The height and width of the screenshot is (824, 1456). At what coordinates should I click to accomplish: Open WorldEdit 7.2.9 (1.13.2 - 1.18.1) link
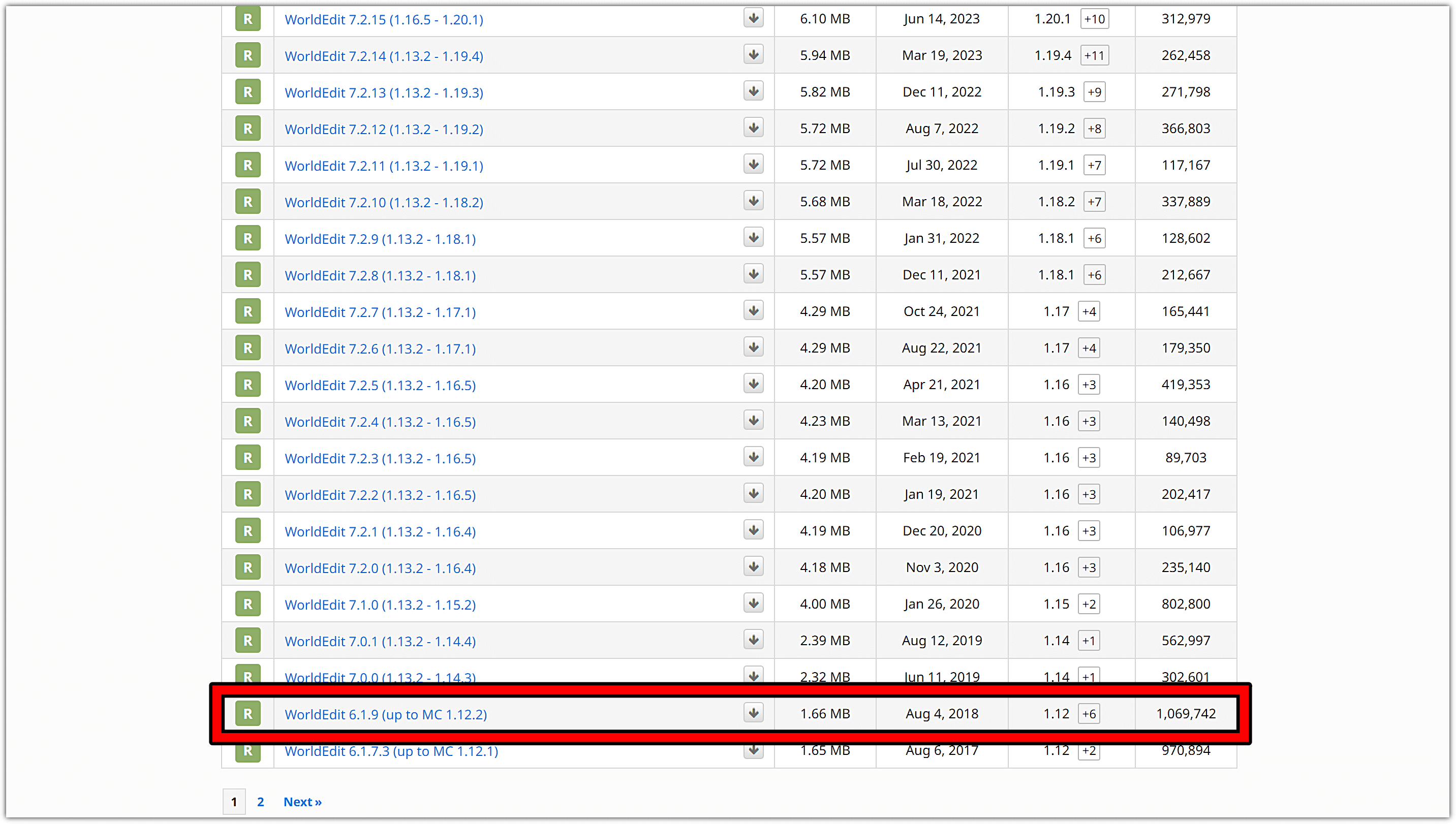(x=380, y=239)
